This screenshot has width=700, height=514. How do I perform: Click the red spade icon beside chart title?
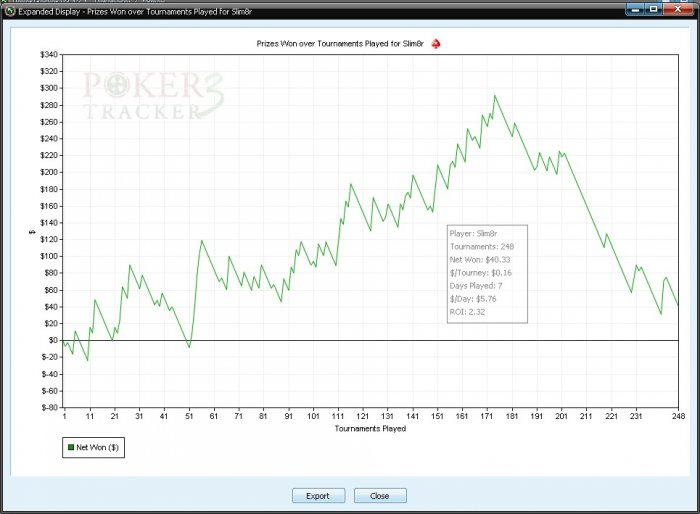(x=436, y=44)
